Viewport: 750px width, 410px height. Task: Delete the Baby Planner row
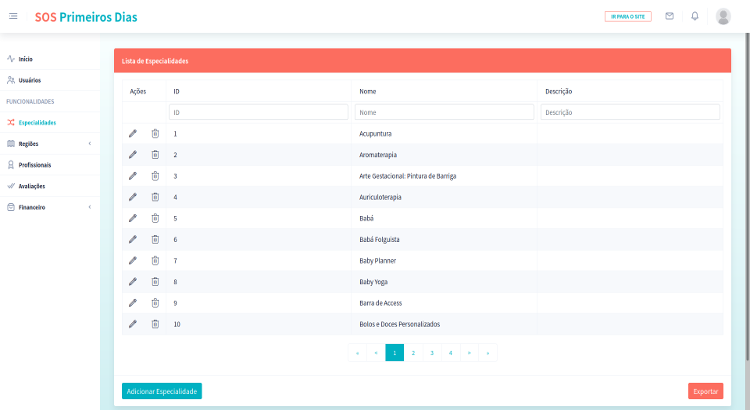155,261
